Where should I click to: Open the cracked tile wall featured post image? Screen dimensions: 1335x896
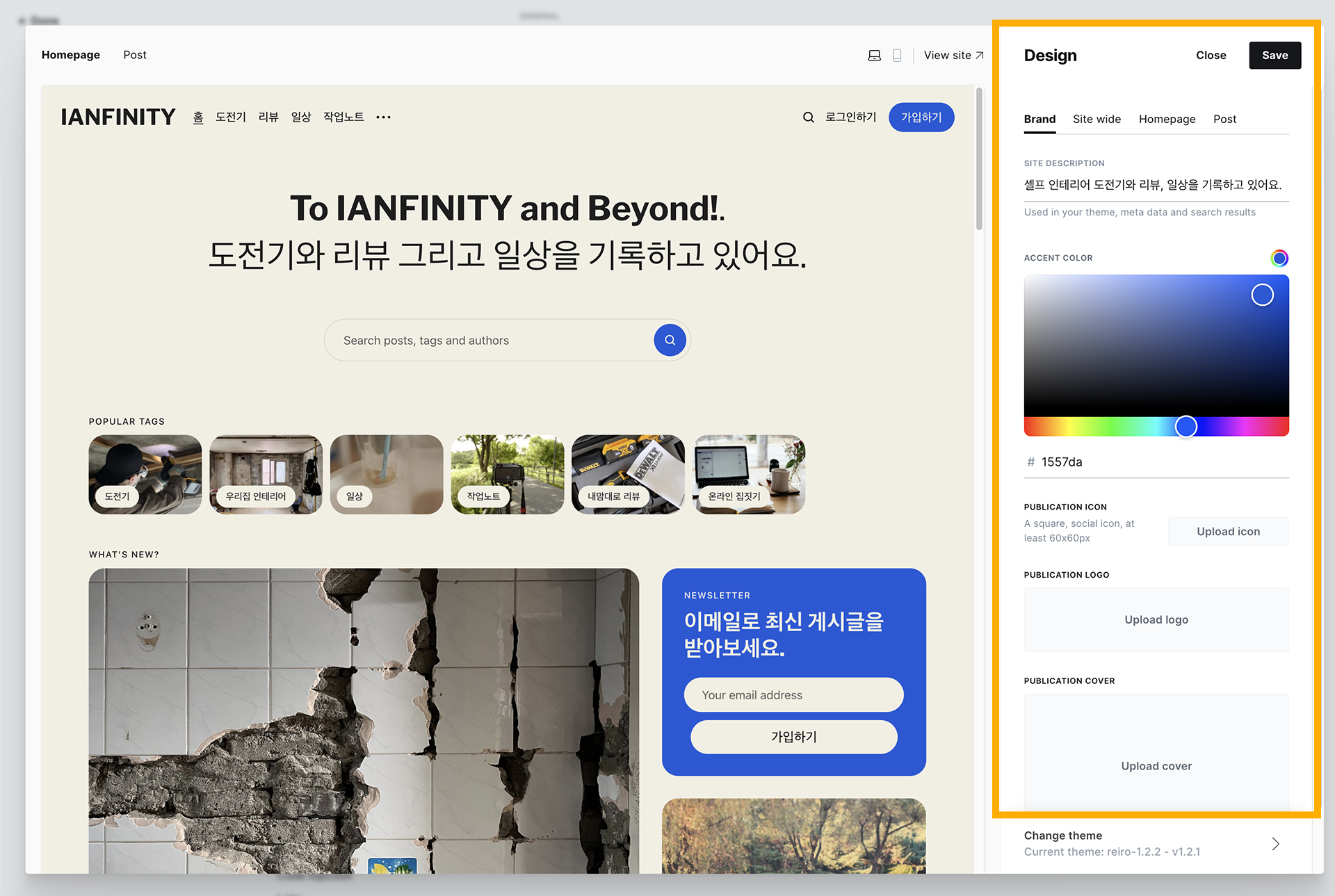point(364,721)
